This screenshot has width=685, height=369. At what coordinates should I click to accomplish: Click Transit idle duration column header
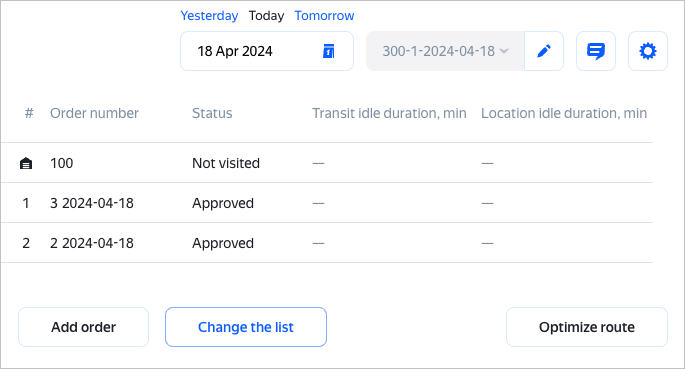[389, 113]
